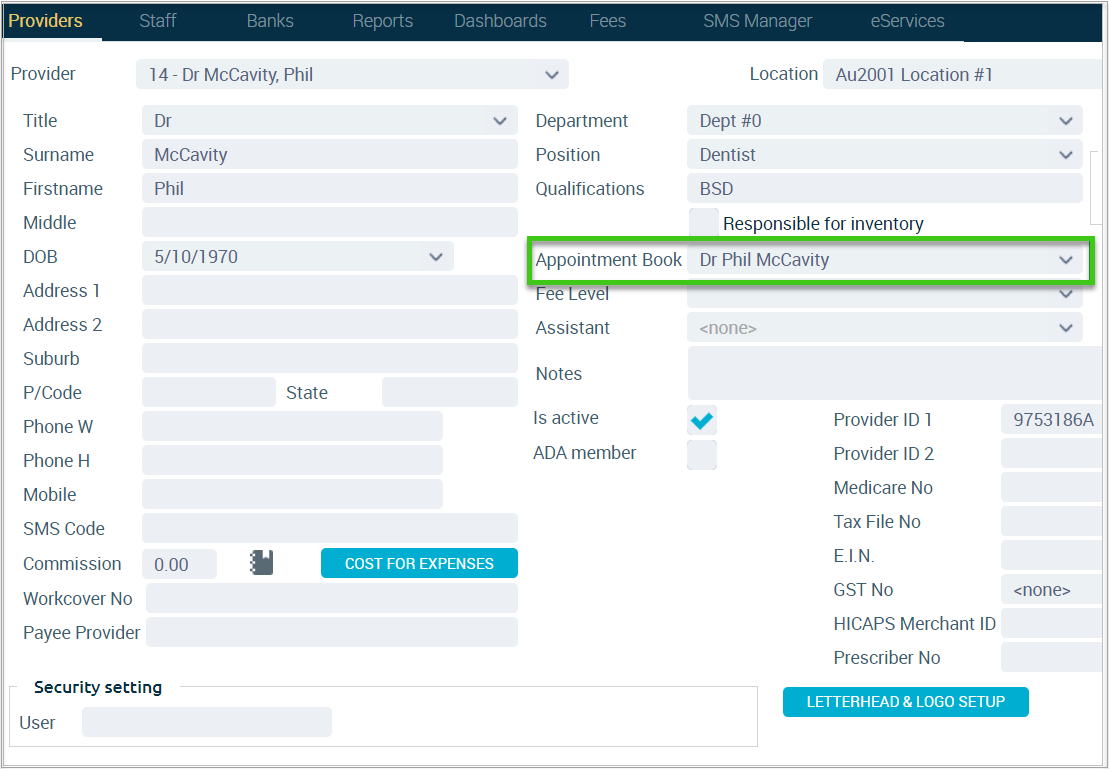Focus the Workcover No field

pyautogui.click(x=332, y=598)
